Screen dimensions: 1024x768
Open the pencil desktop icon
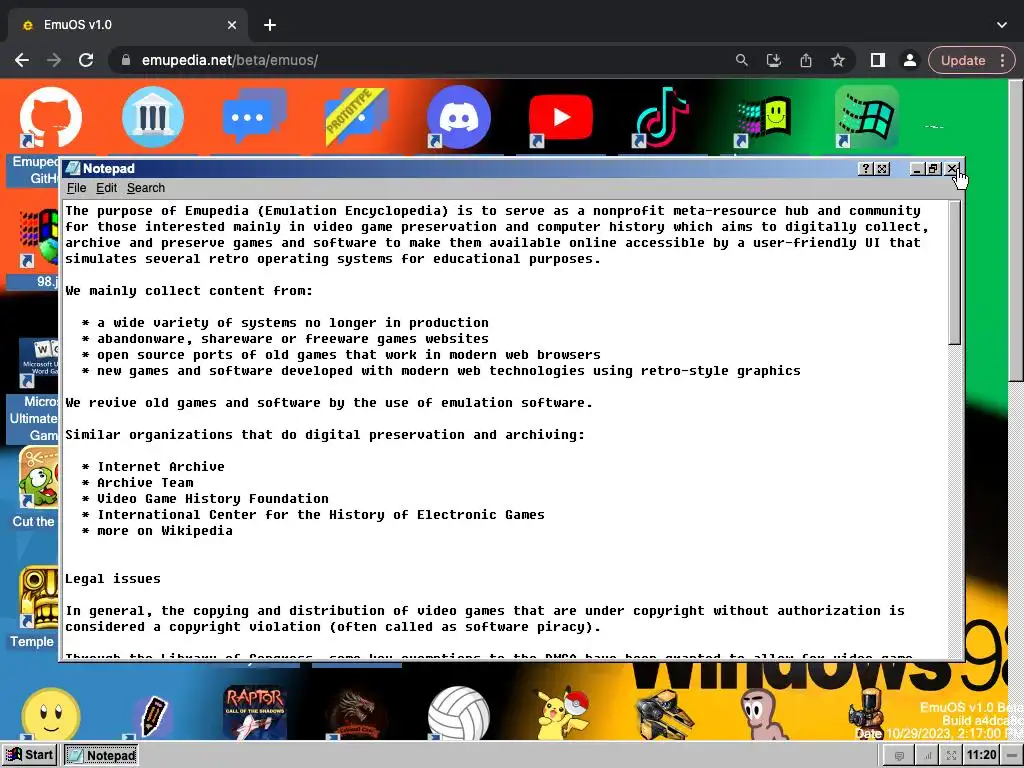point(153,715)
